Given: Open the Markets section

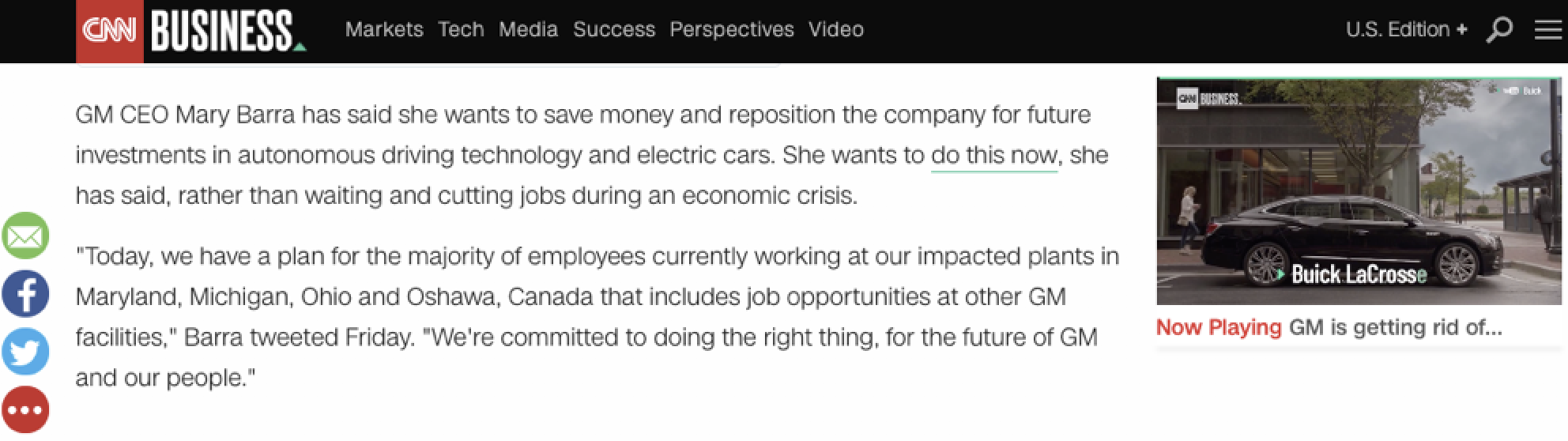Looking at the screenshot, I should coord(384,30).
